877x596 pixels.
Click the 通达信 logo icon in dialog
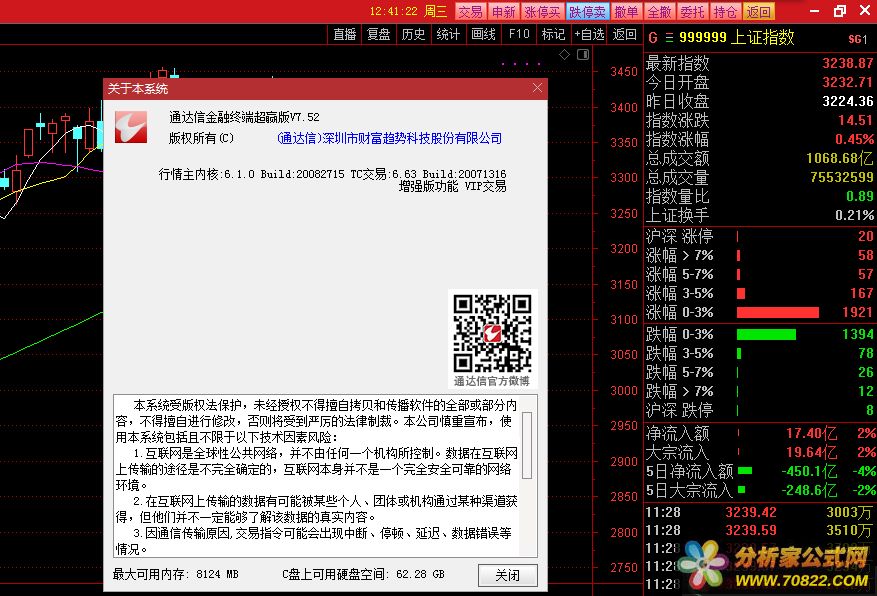click(131, 127)
